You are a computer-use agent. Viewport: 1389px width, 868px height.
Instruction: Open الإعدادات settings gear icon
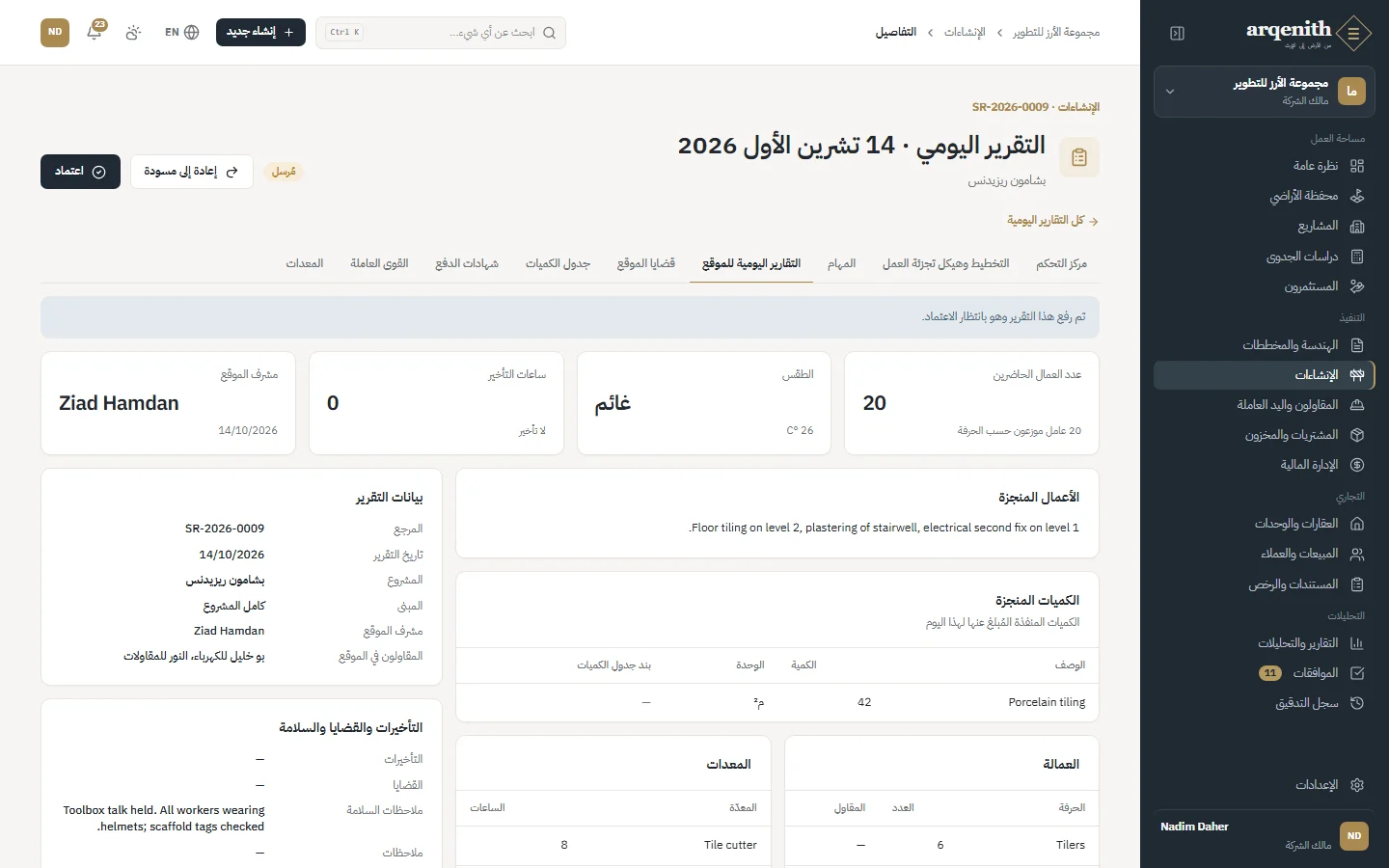coord(1357,785)
